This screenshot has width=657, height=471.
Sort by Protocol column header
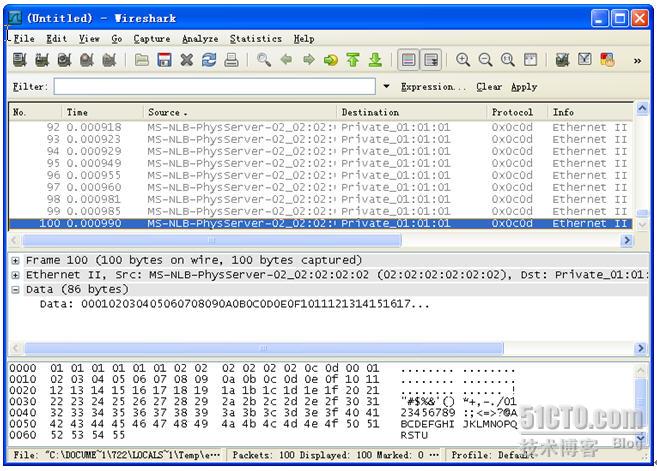pos(517,112)
